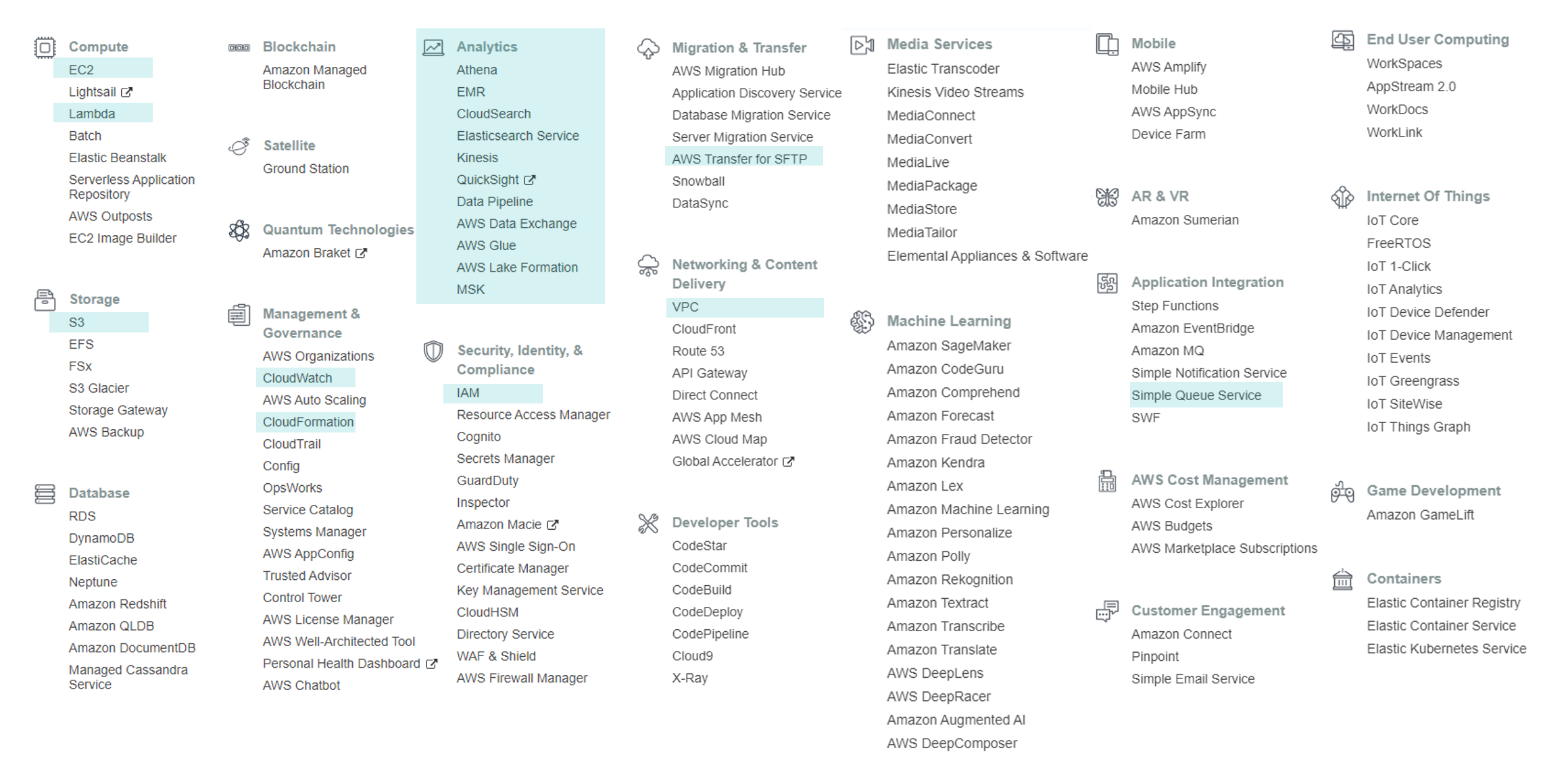Viewport: 1568px width, 767px height.
Task: Click the Management & Governance clipboard icon
Action: coord(239,315)
